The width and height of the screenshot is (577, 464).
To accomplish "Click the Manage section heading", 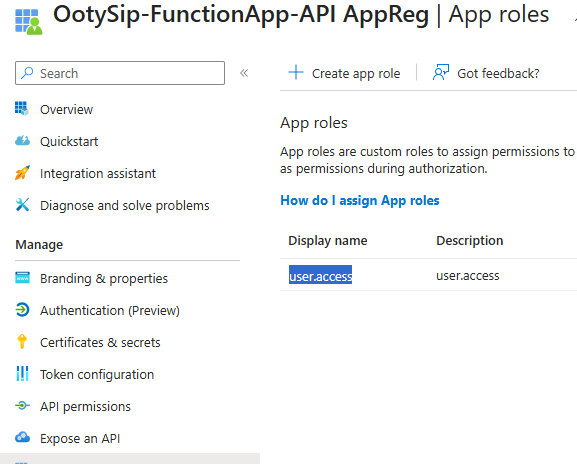I will tap(39, 245).
